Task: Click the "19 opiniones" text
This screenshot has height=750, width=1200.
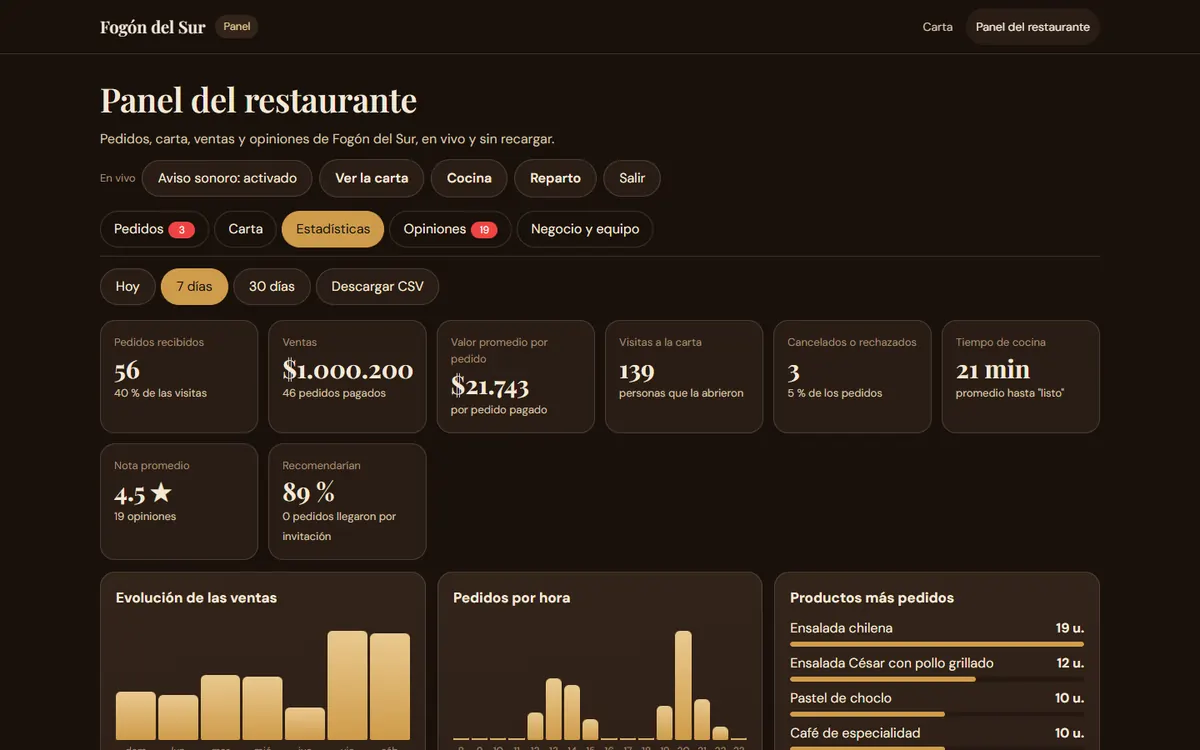Action: point(145,517)
